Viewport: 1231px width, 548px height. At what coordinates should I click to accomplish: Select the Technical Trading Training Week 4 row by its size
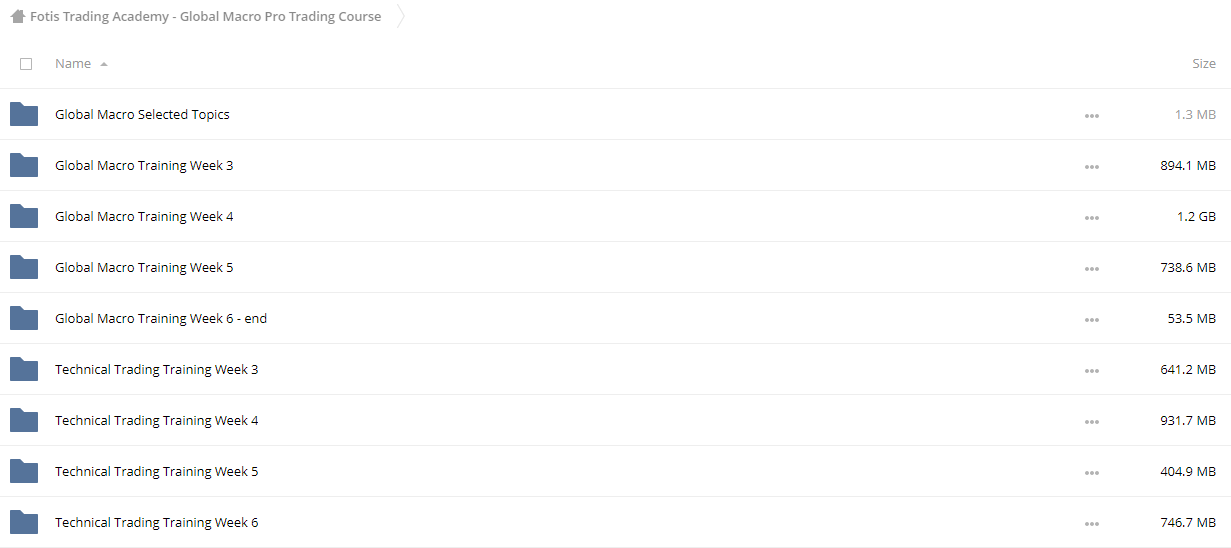click(1188, 420)
